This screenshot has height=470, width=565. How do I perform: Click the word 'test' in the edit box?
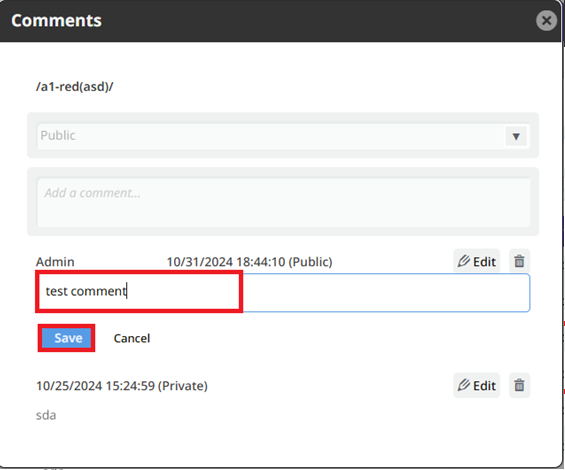56,291
